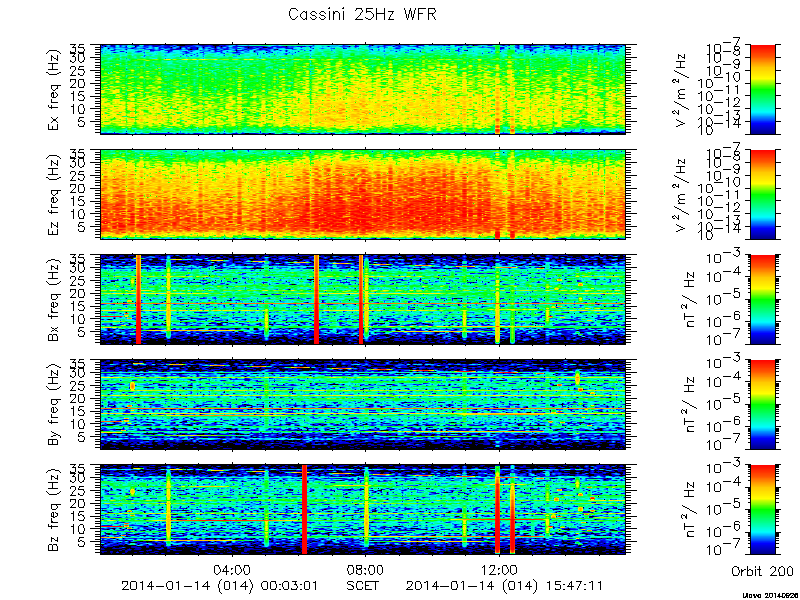Image resolution: width=800 pixels, height=600 pixels.
Task: Select the "Bz freq (Hz)" axis label
Action: (x=55, y=510)
